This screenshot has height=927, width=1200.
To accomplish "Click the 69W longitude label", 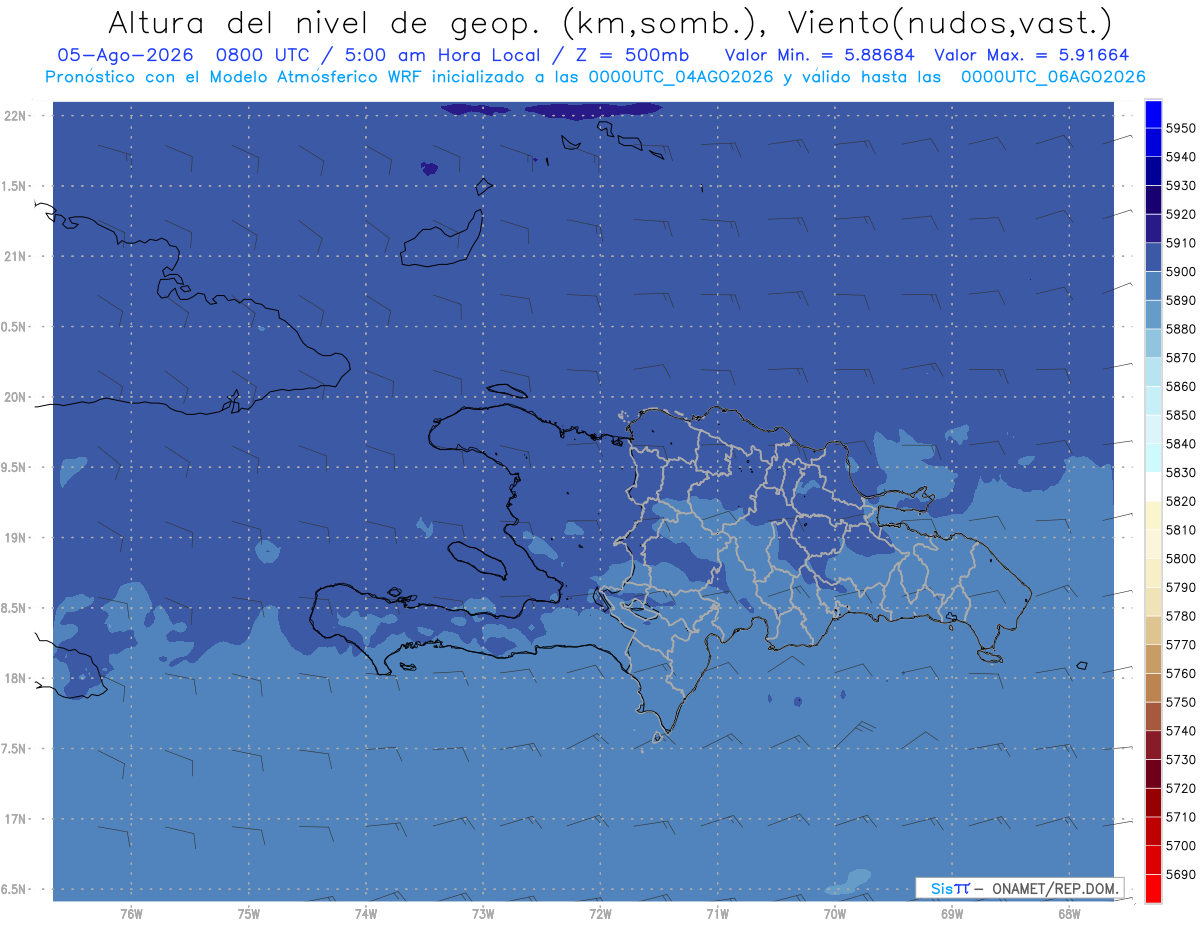I will click(x=952, y=913).
